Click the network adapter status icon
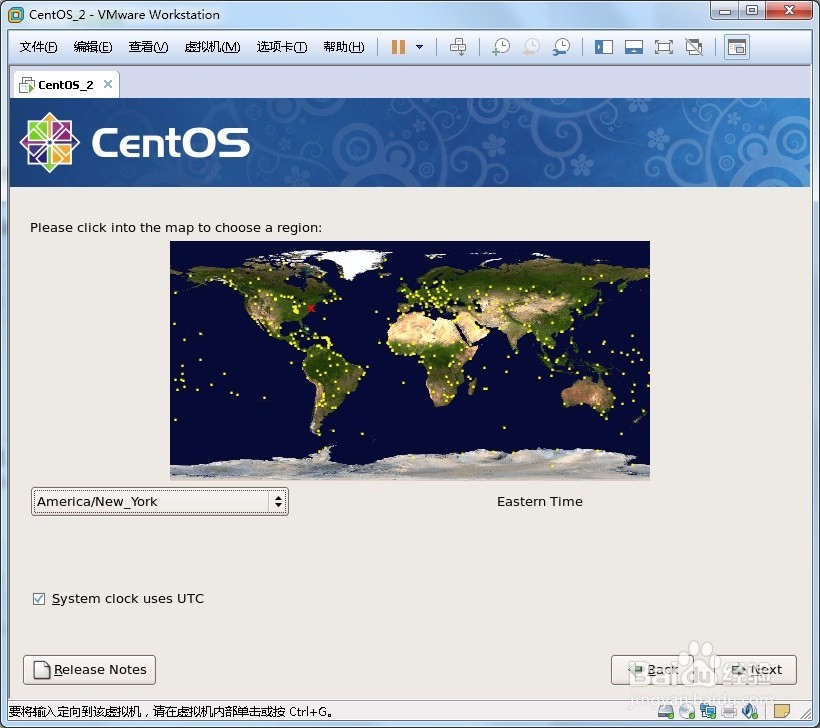Image resolution: width=820 pixels, height=728 pixels. (708, 712)
